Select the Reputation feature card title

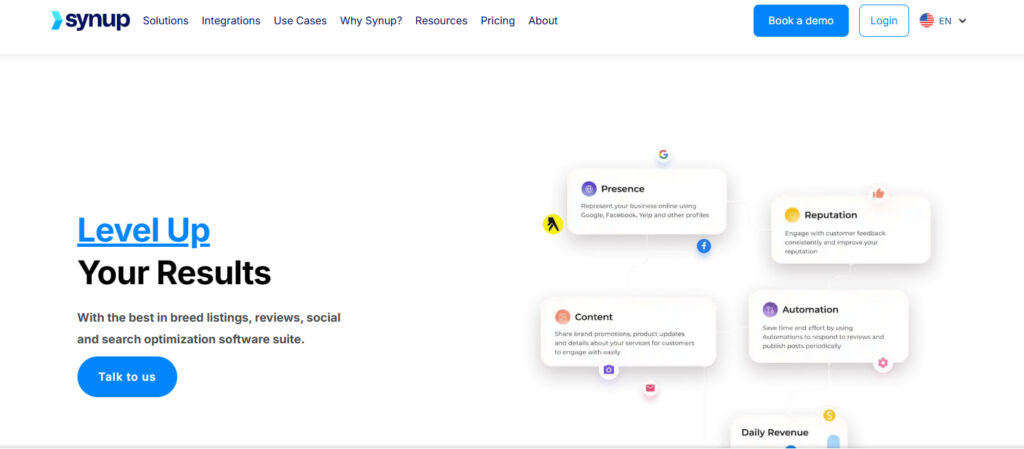coord(831,215)
